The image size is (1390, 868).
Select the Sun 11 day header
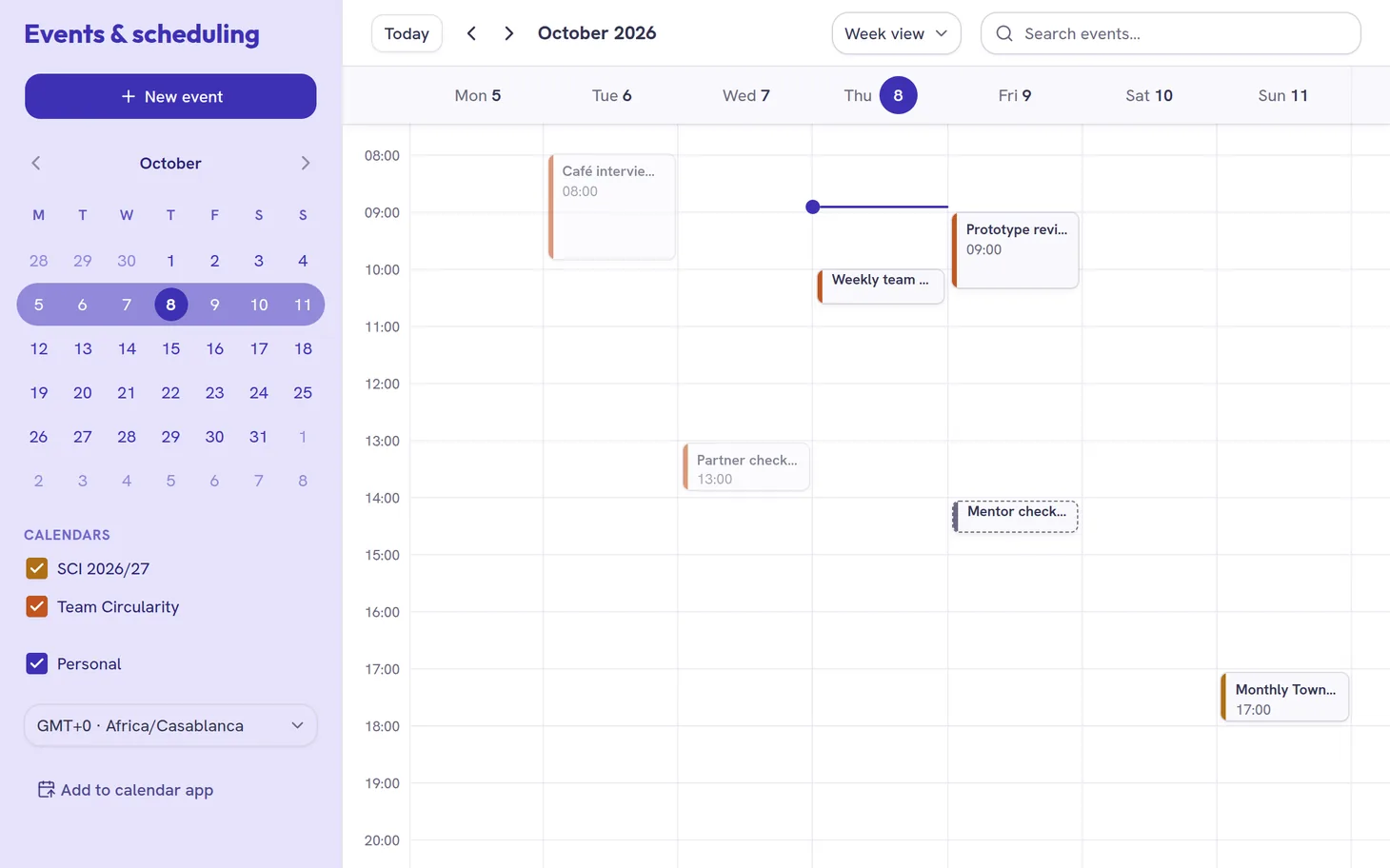(1283, 95)
